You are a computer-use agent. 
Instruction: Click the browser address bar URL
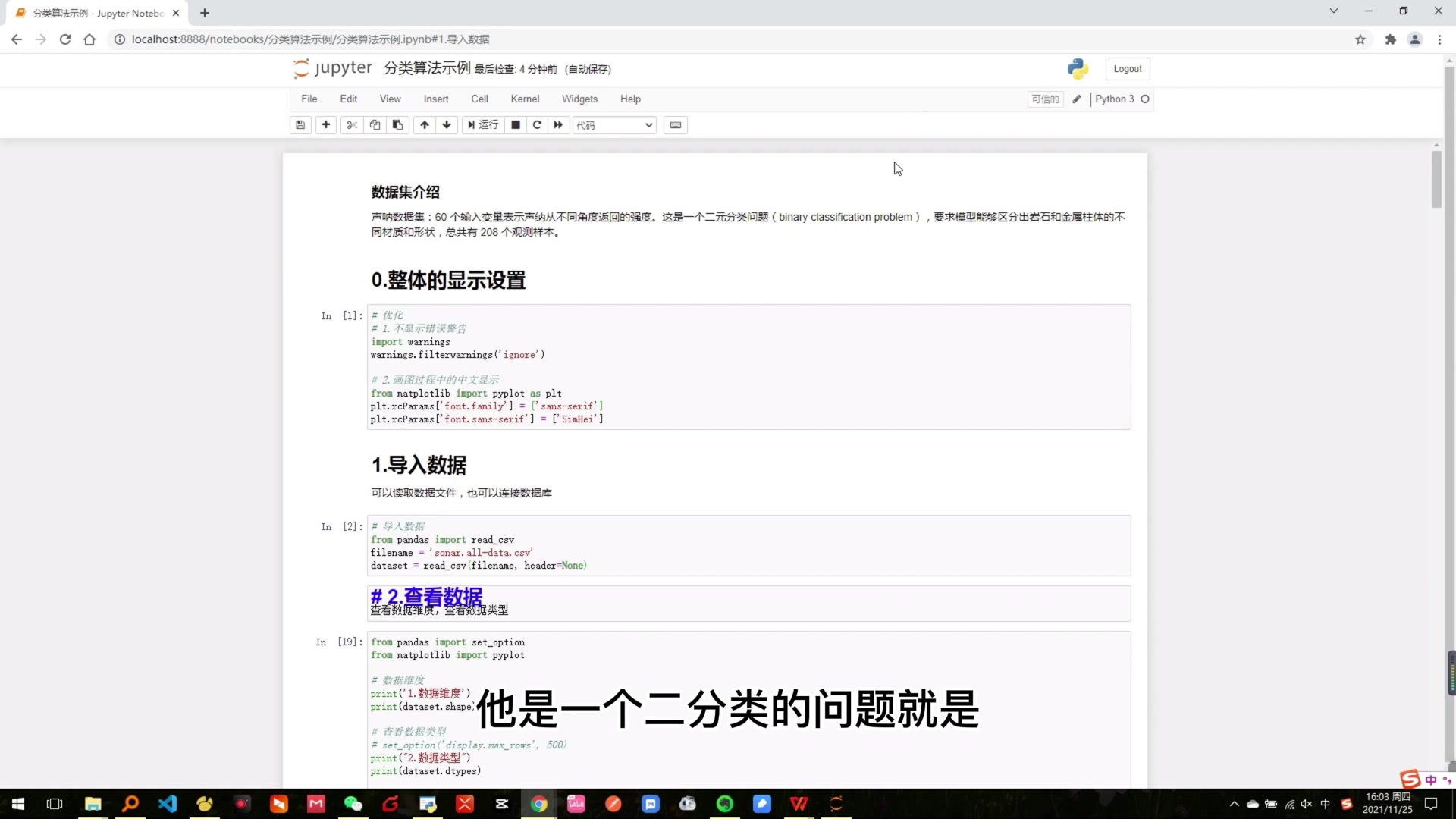(x=309, y=39)
